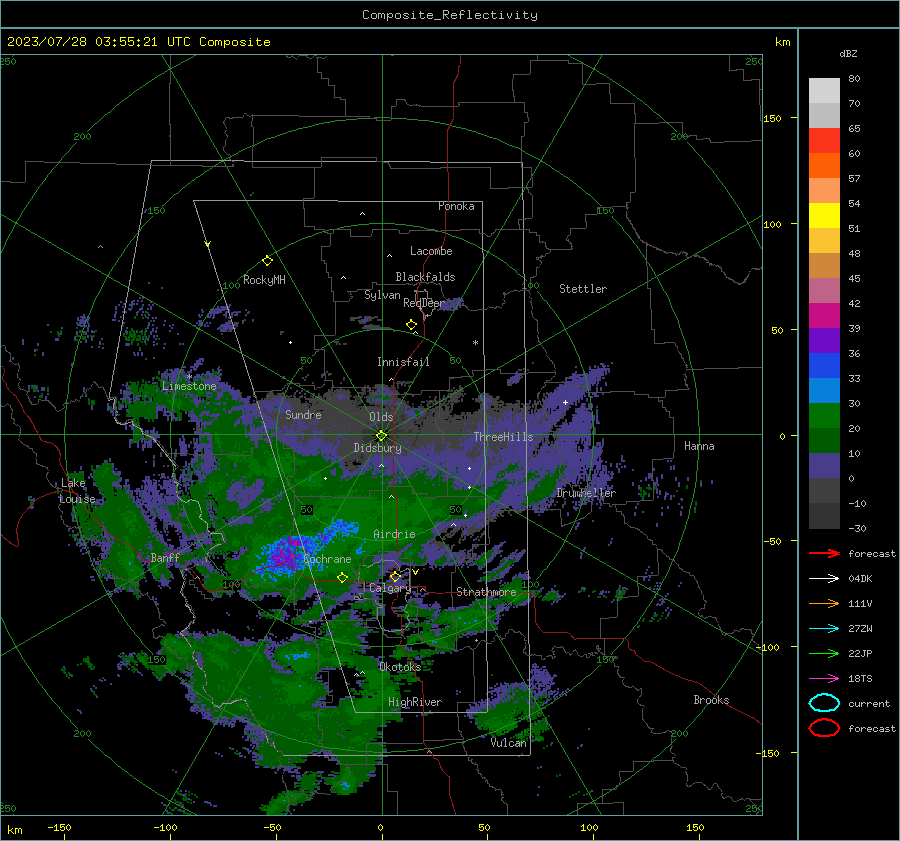Select the yellow radar-center marker near Didsbury
The width and height of the screenshot is (900, 841).
[x=381, y=436]
